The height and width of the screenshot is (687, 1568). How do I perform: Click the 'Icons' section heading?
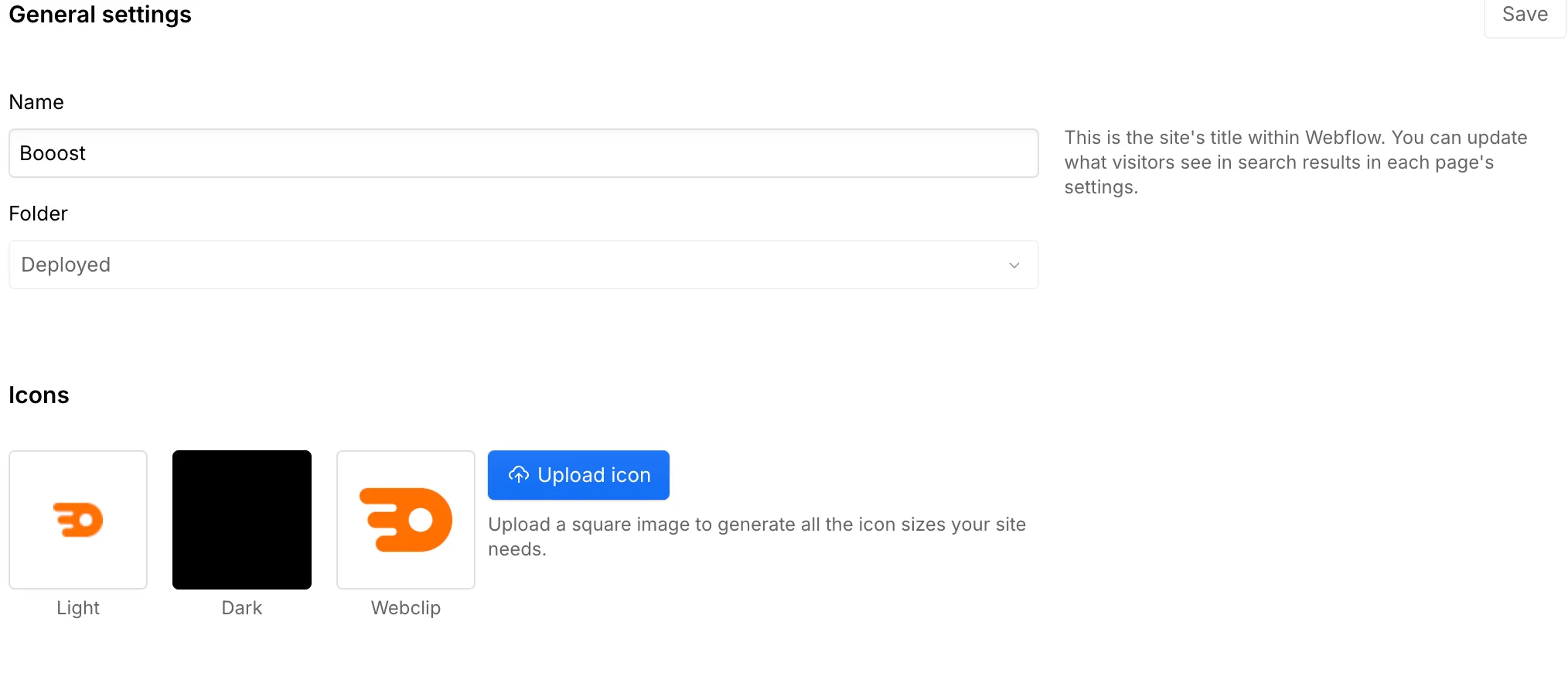pos(39,395)
